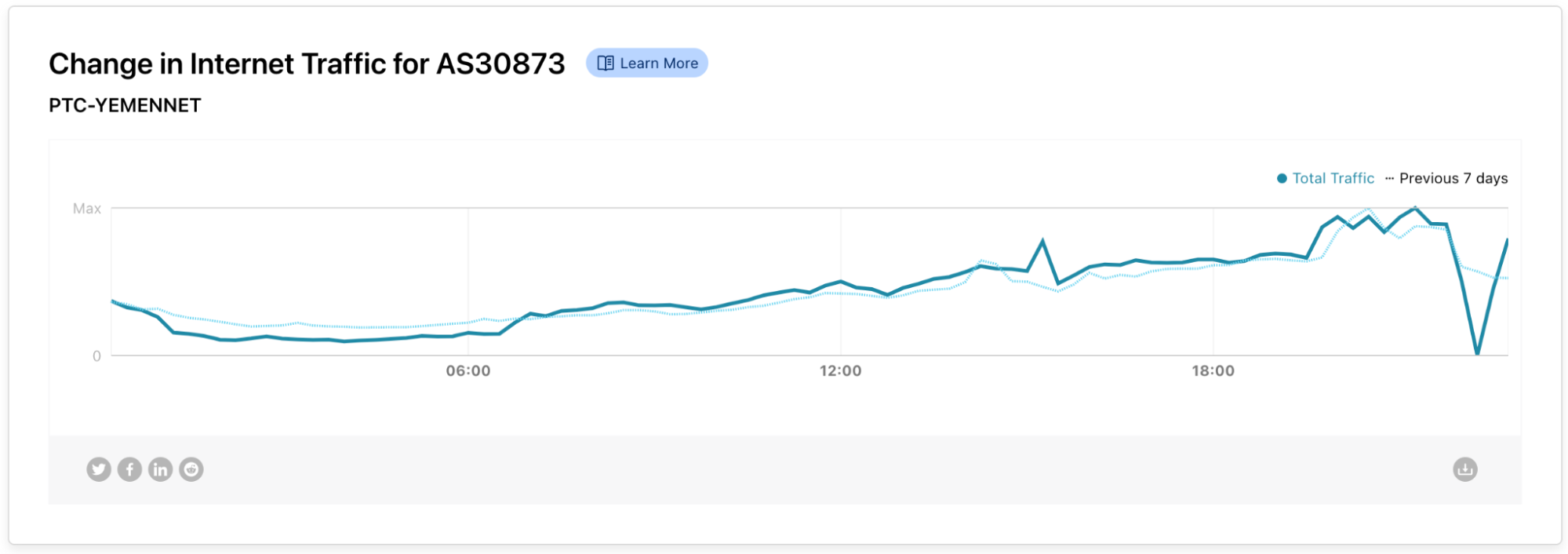Open the Learn More link

647,63
